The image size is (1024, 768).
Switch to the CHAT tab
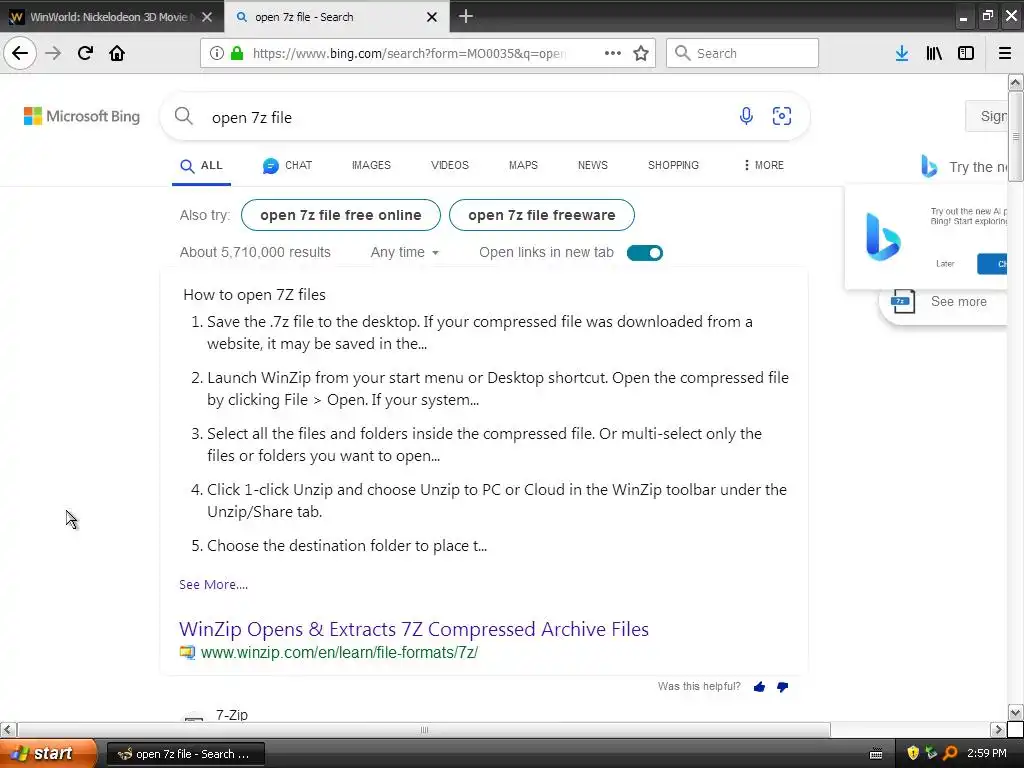(x=287, y=165)
